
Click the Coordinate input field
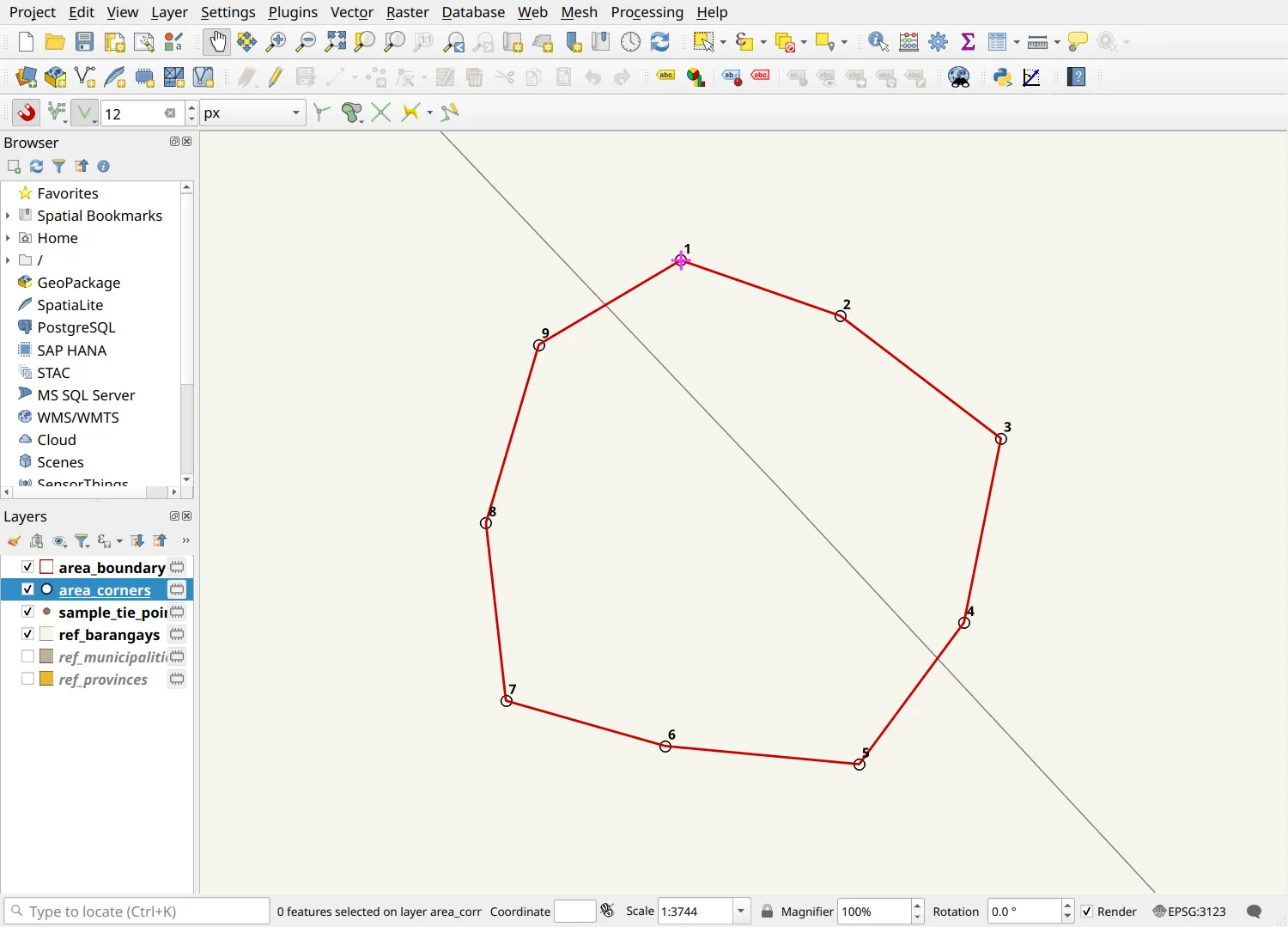574,912
